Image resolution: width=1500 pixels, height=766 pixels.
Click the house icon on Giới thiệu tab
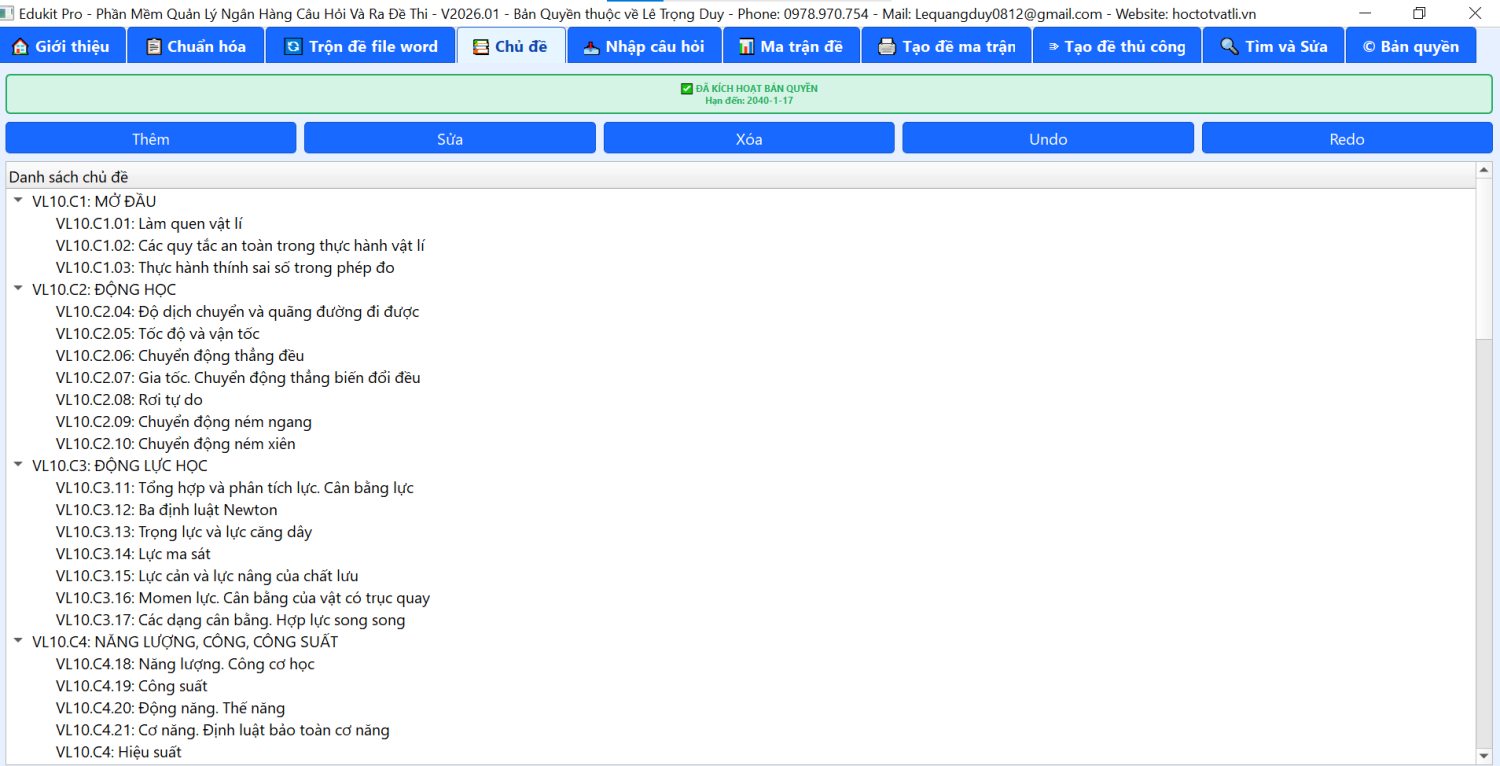[20, 47]
